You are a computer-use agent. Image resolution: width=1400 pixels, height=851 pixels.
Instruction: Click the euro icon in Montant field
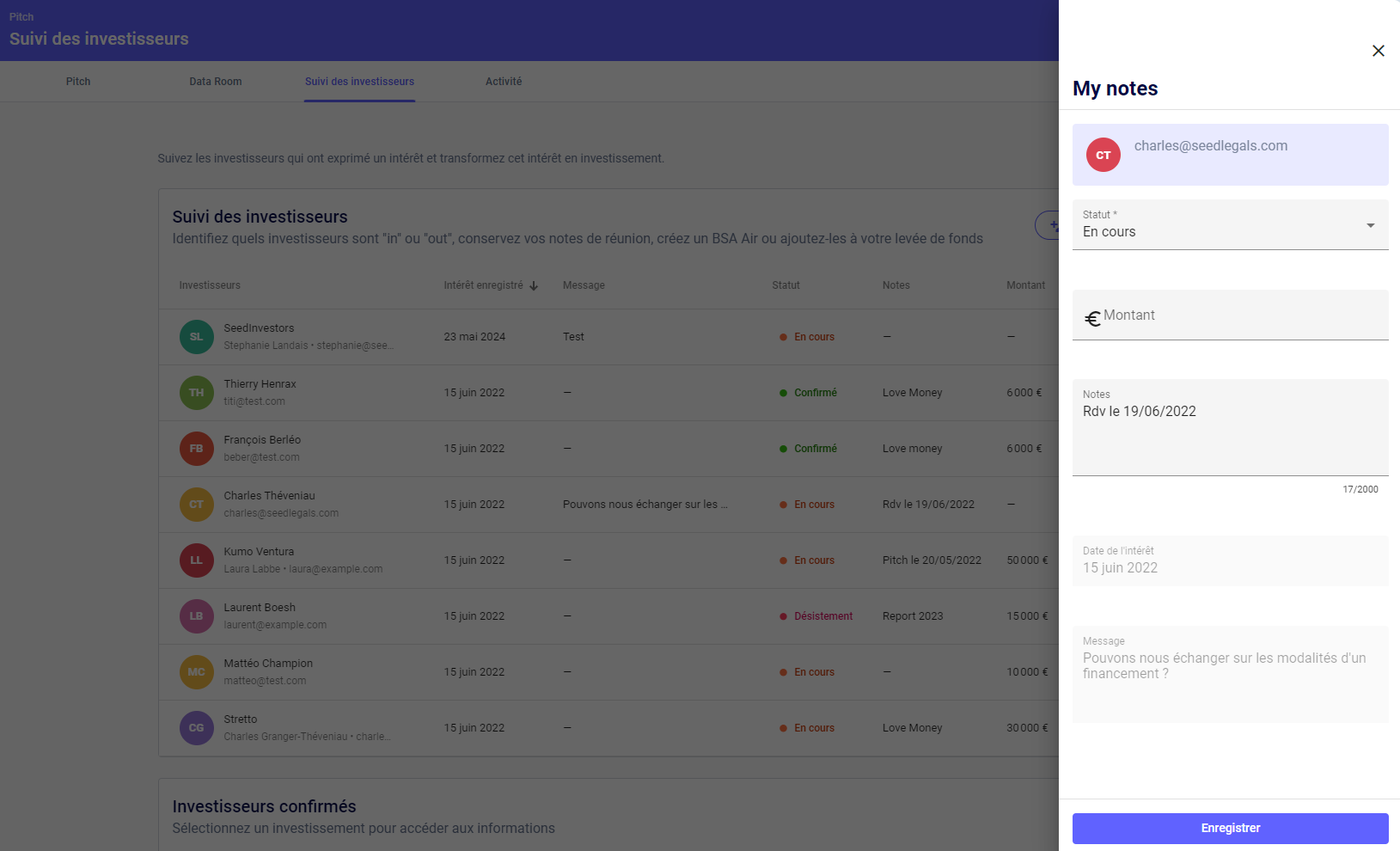click(1092, 319)
